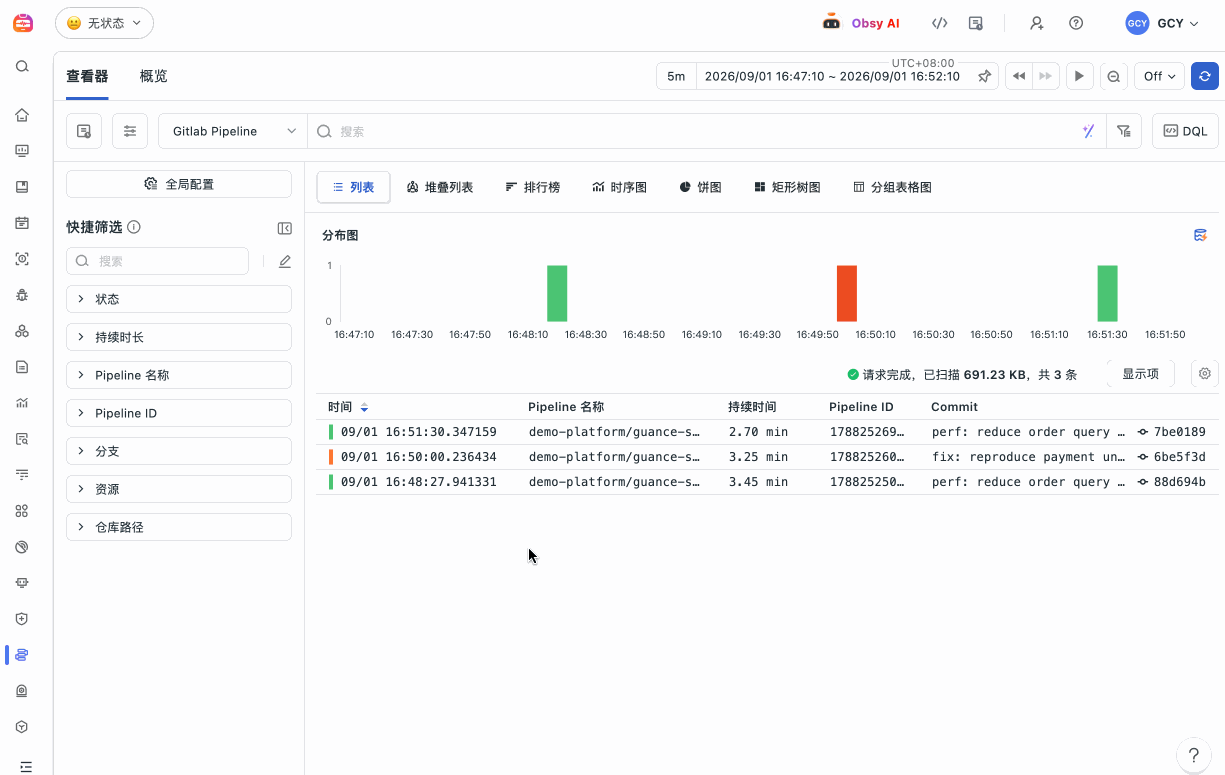Open the search icon in left sidebar
The image size is (1225, 775).
pyautogui.click(x=22, y=67)
